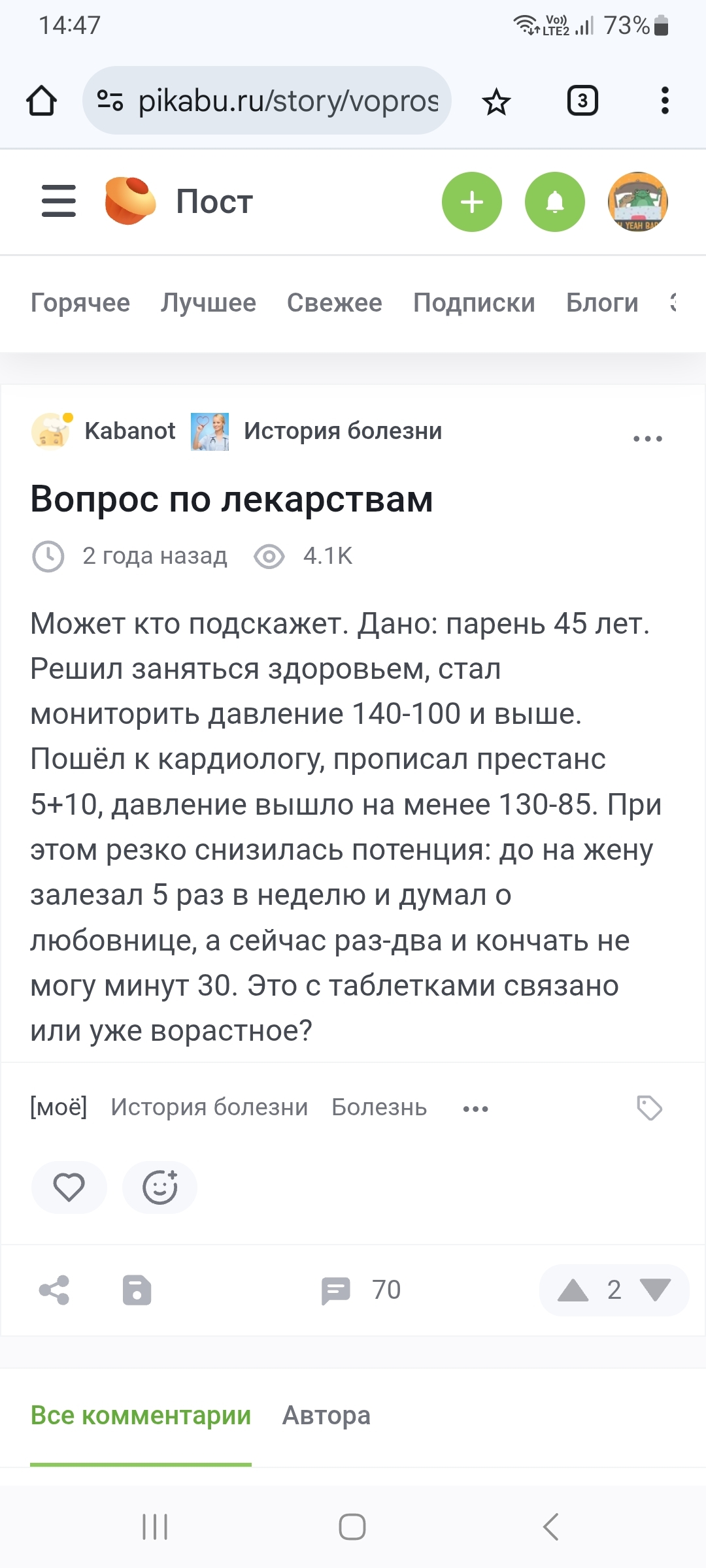
Task: Tap the user profile avatar
Action: tap(637, 202)
